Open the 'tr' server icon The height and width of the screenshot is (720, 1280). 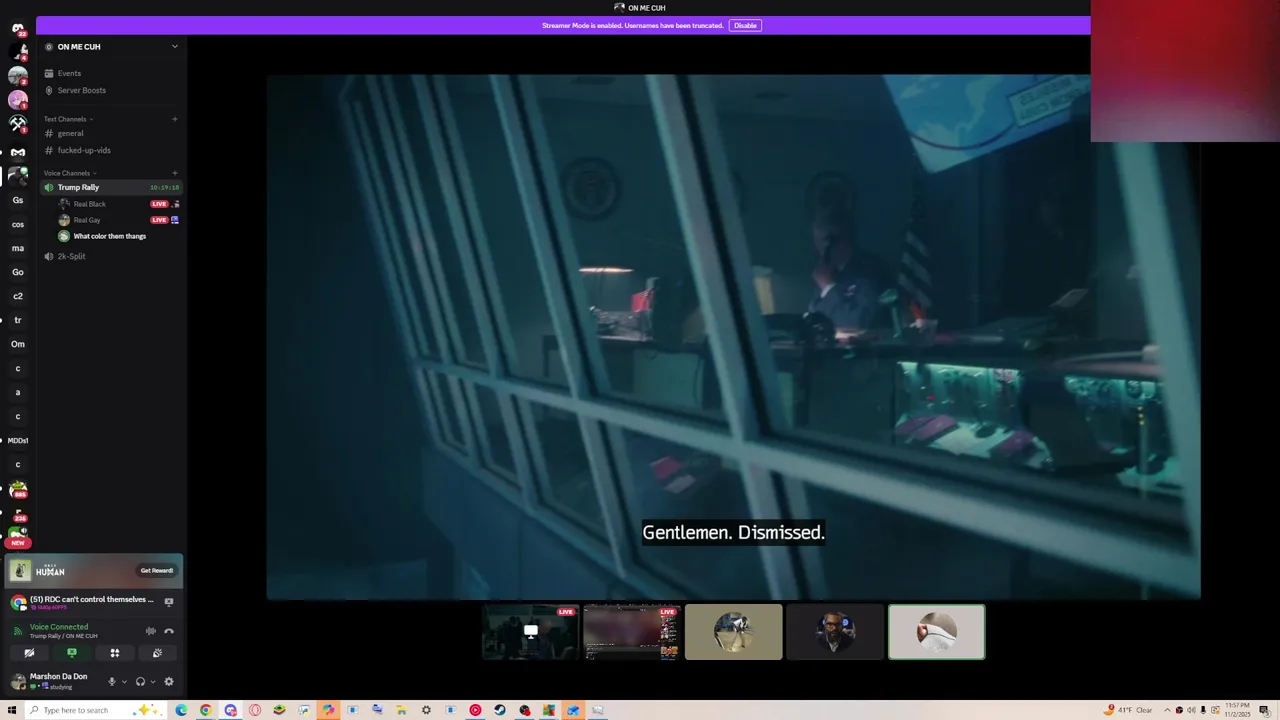pyautogui.click(x=18, y=320)
